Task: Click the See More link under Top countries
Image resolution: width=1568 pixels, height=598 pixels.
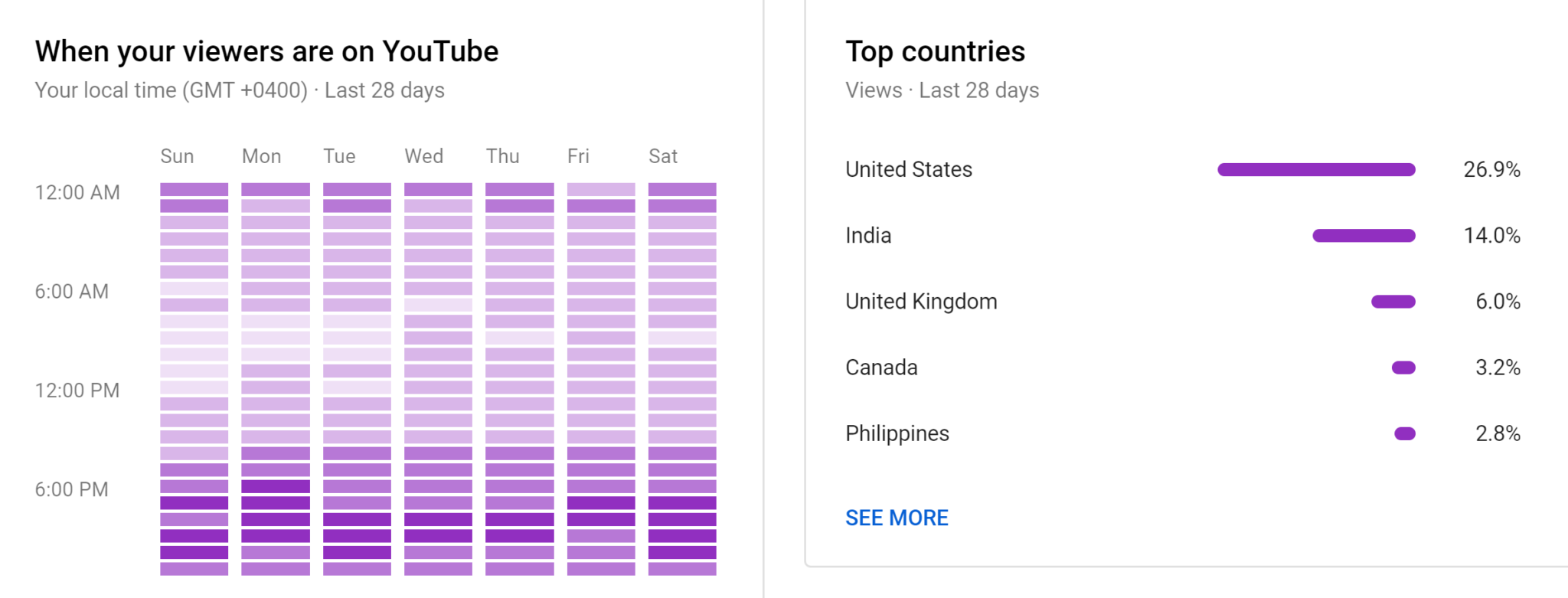Action: [x=896, y=518]
